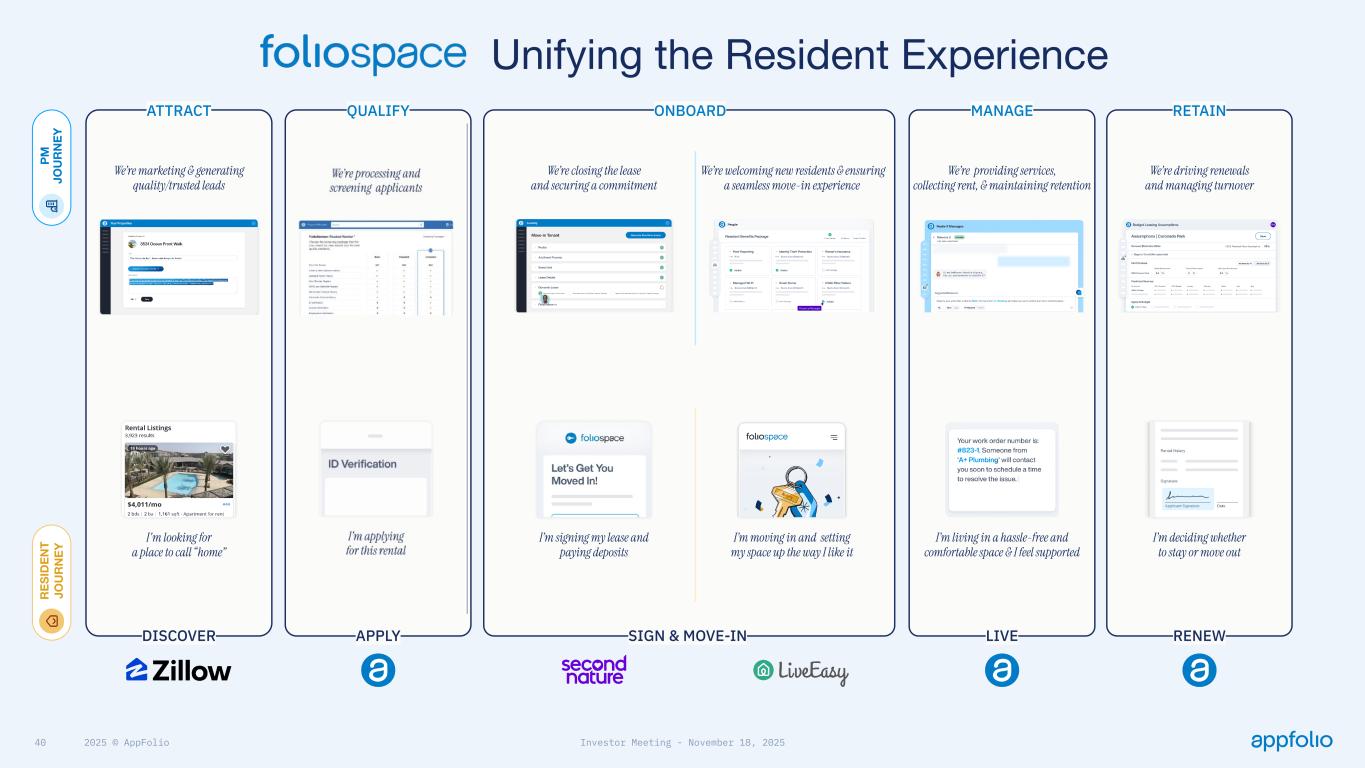Click the PM JOURNEY vertical label

click(x=52, y=155)
